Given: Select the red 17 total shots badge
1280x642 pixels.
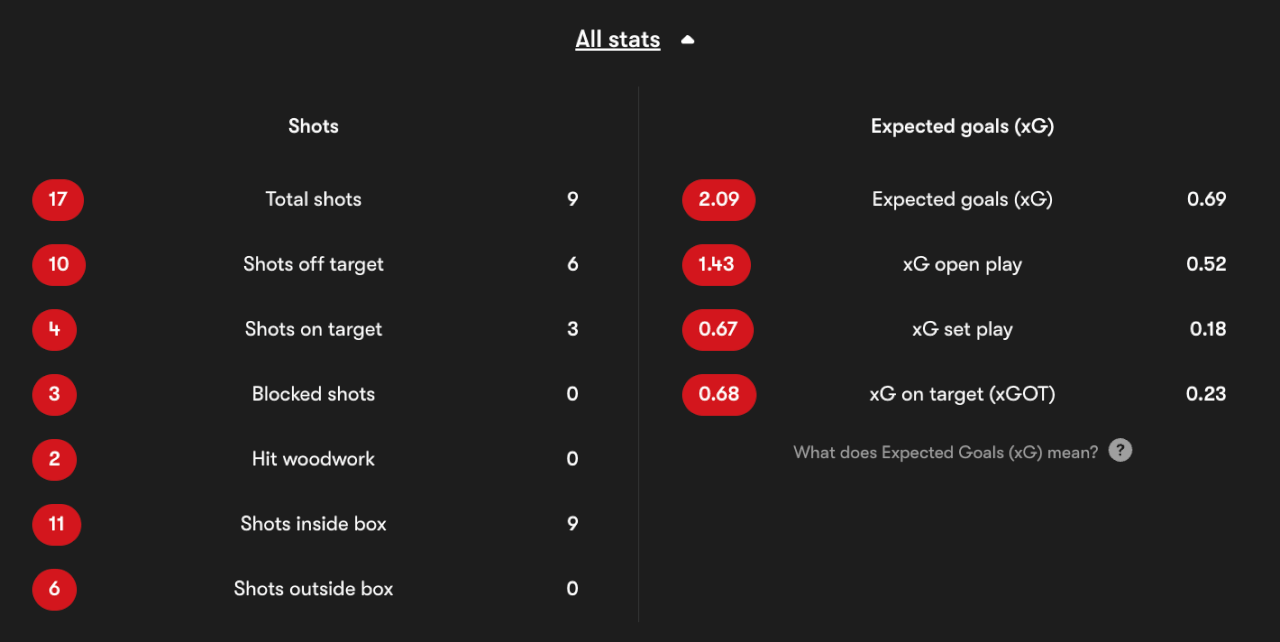Looking at the screenshot, I should pos(58,199).
